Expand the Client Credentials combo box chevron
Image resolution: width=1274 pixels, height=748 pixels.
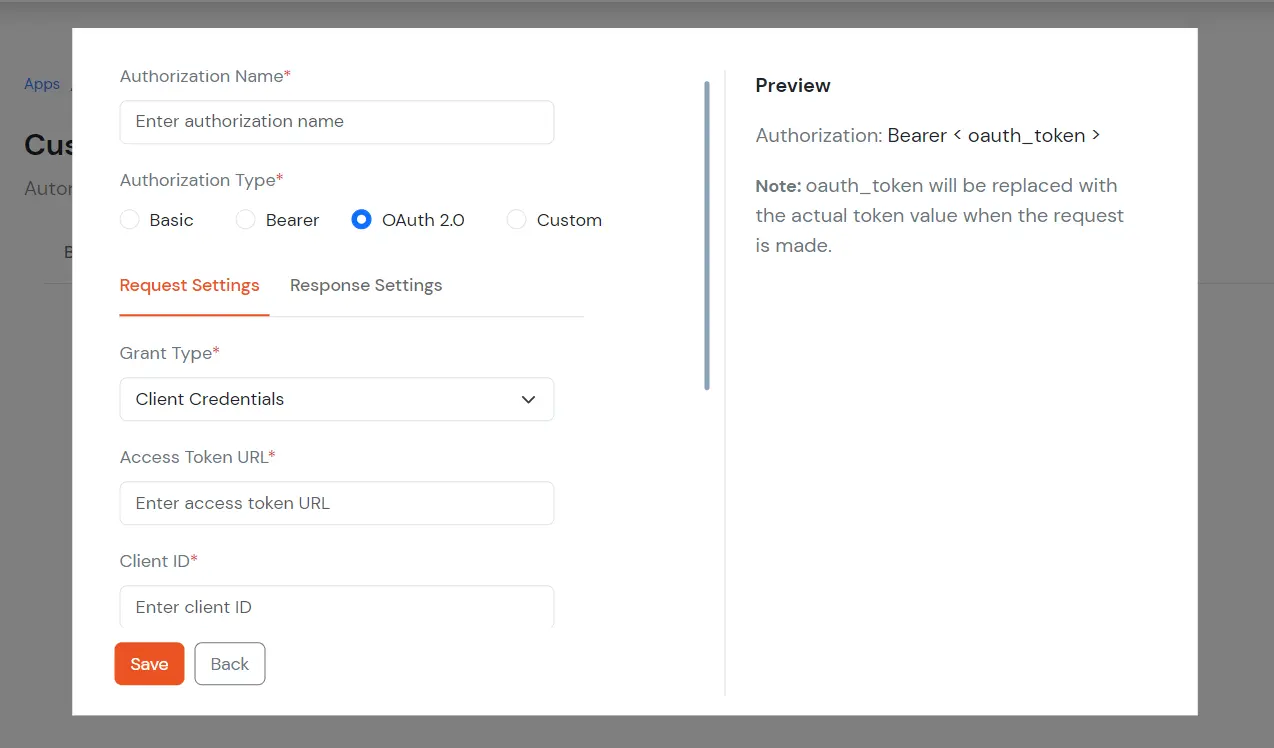528,399
